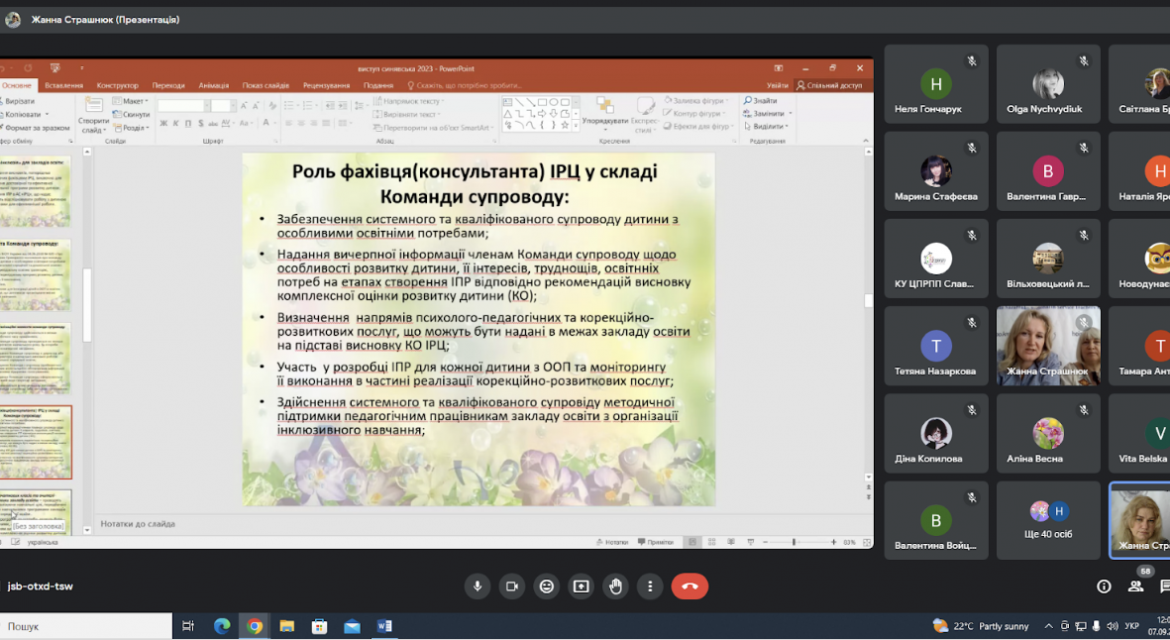Click the Microsoft Edge taskbar icon
Image resolution: width=1170 pixels, height=640 pixels.
(222, 626)
